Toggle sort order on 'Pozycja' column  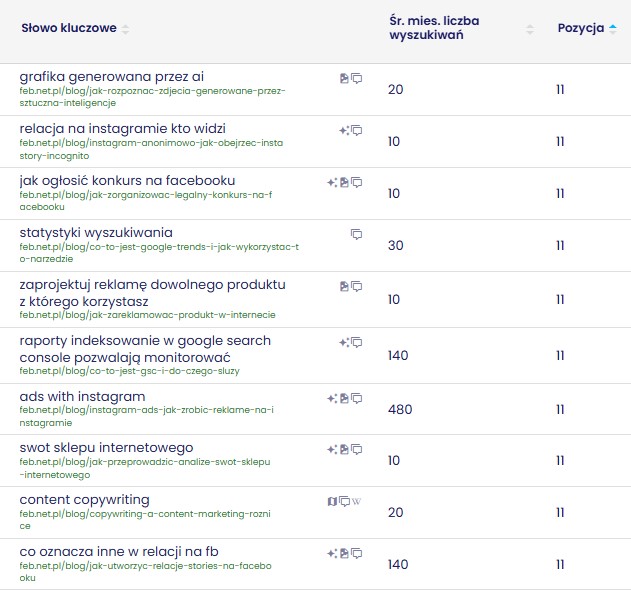613,29
